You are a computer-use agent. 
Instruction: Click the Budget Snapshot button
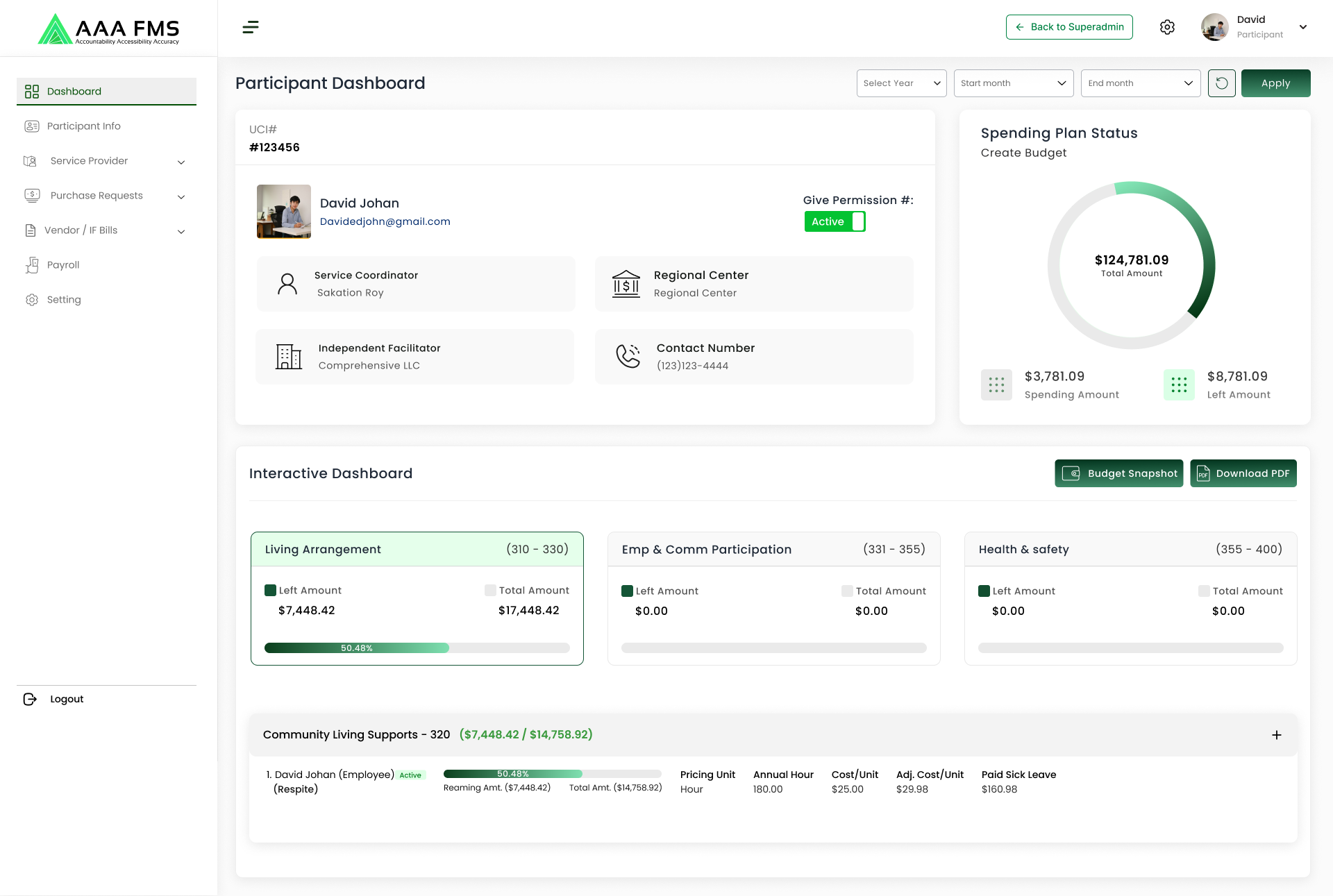[1118, 473]
